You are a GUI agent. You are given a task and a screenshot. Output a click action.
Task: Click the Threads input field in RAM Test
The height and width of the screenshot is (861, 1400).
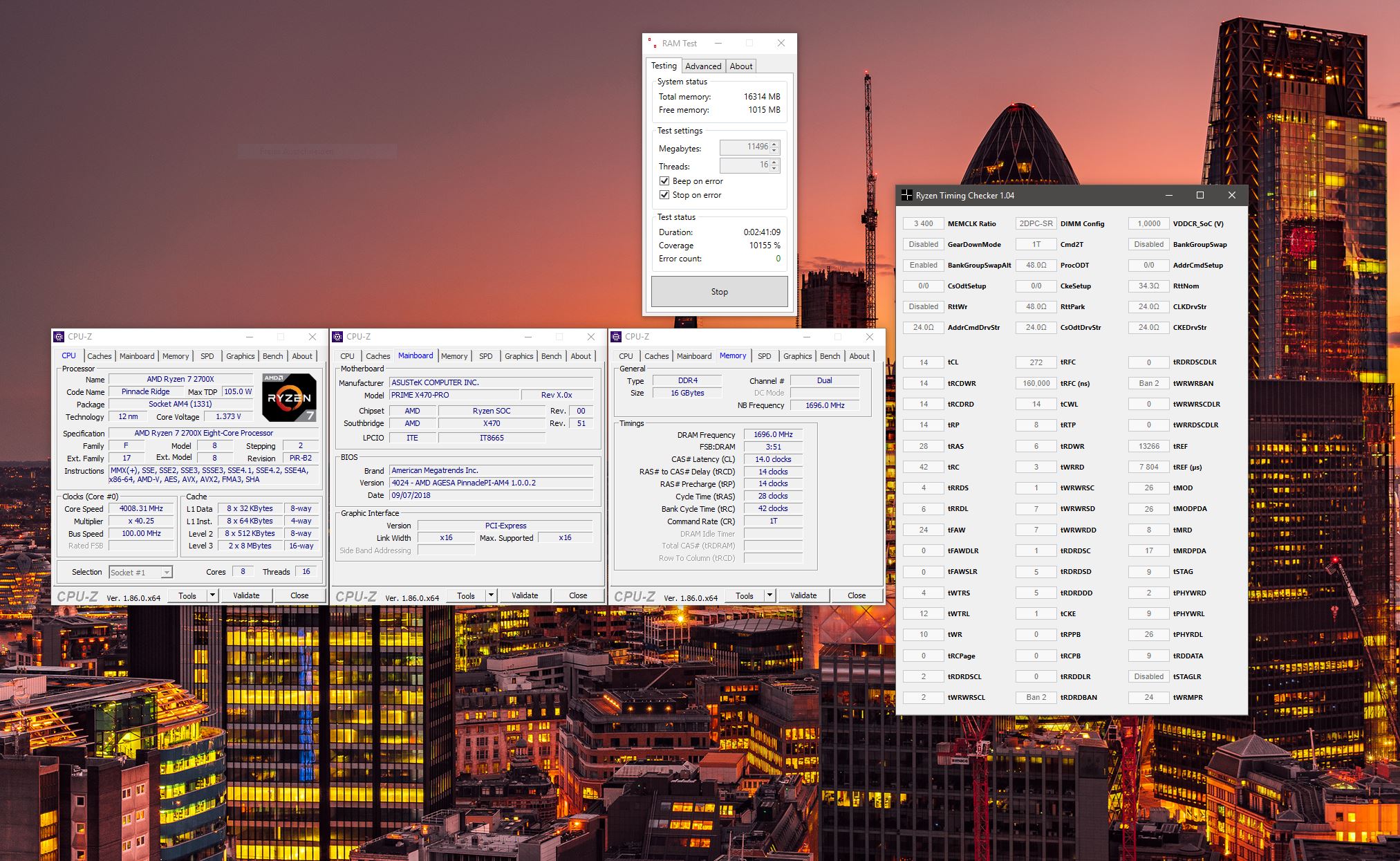pos(745,165)
